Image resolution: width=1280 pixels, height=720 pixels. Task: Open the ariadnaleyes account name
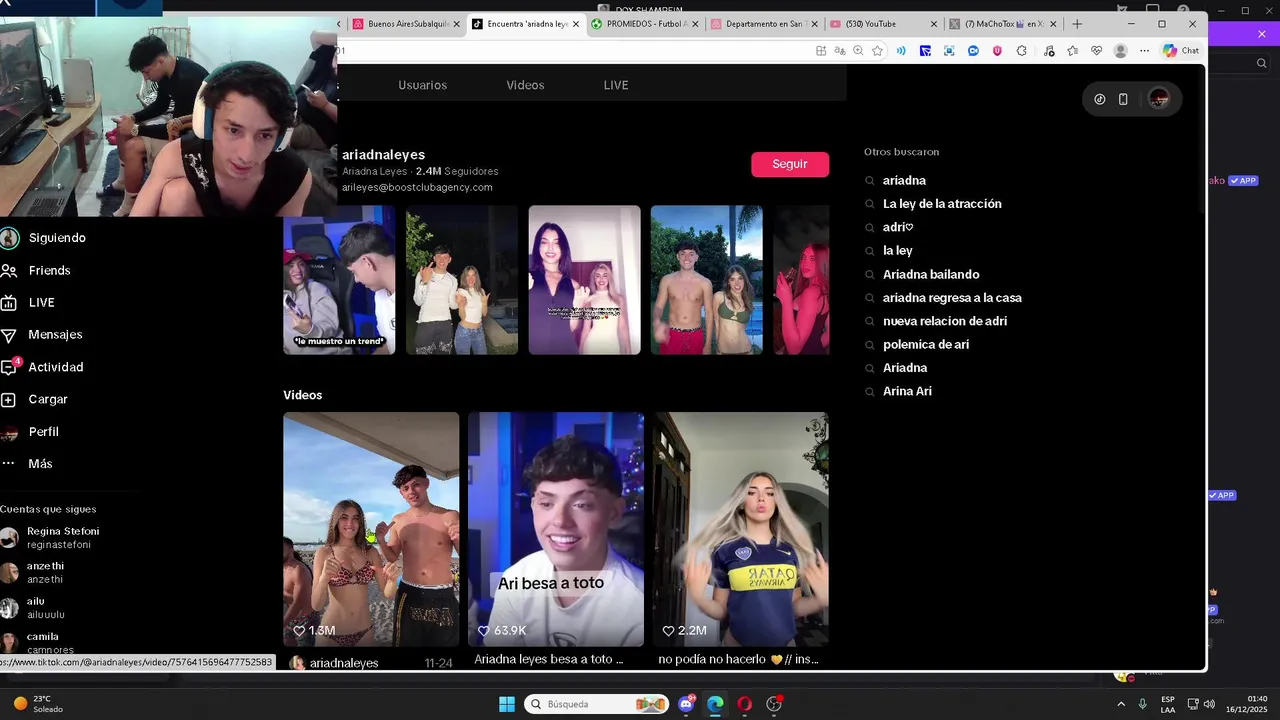(383, 155)
